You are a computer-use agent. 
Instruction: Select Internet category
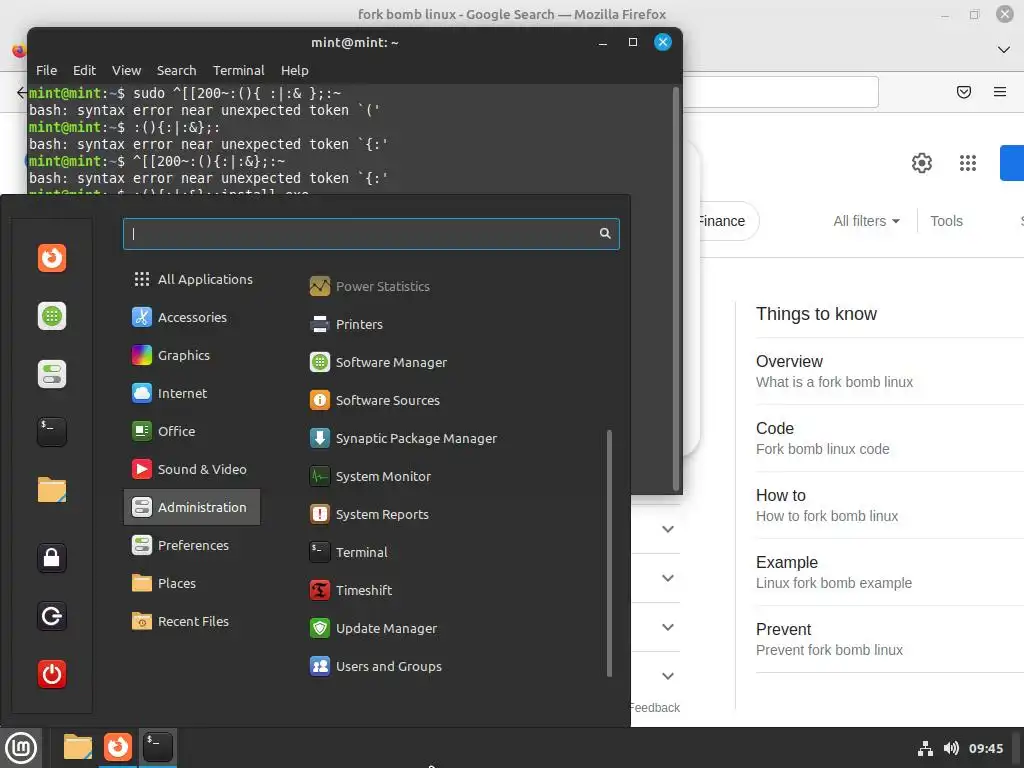tap(192, 392)
